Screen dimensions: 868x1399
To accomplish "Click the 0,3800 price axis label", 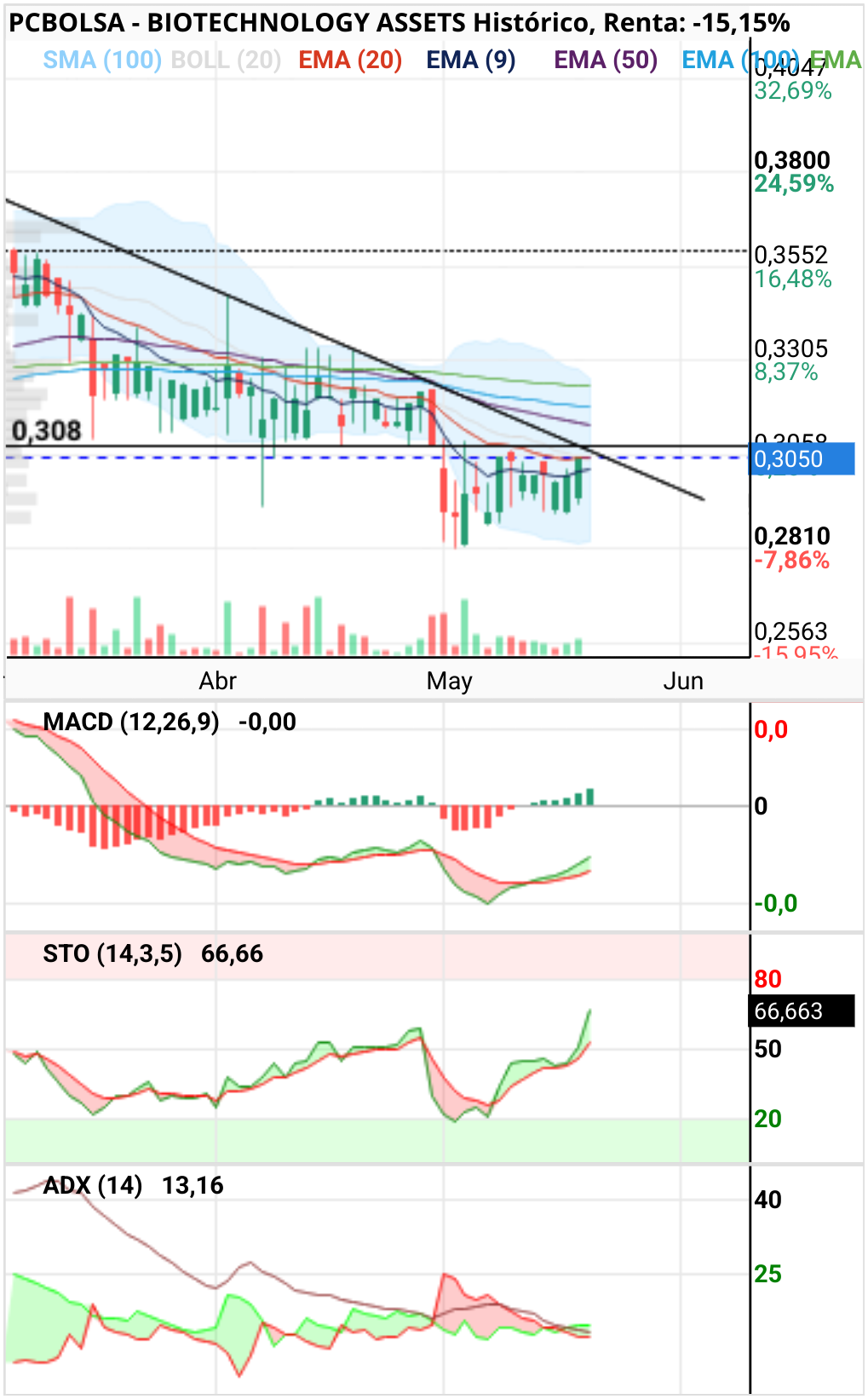I will [792, 160].
